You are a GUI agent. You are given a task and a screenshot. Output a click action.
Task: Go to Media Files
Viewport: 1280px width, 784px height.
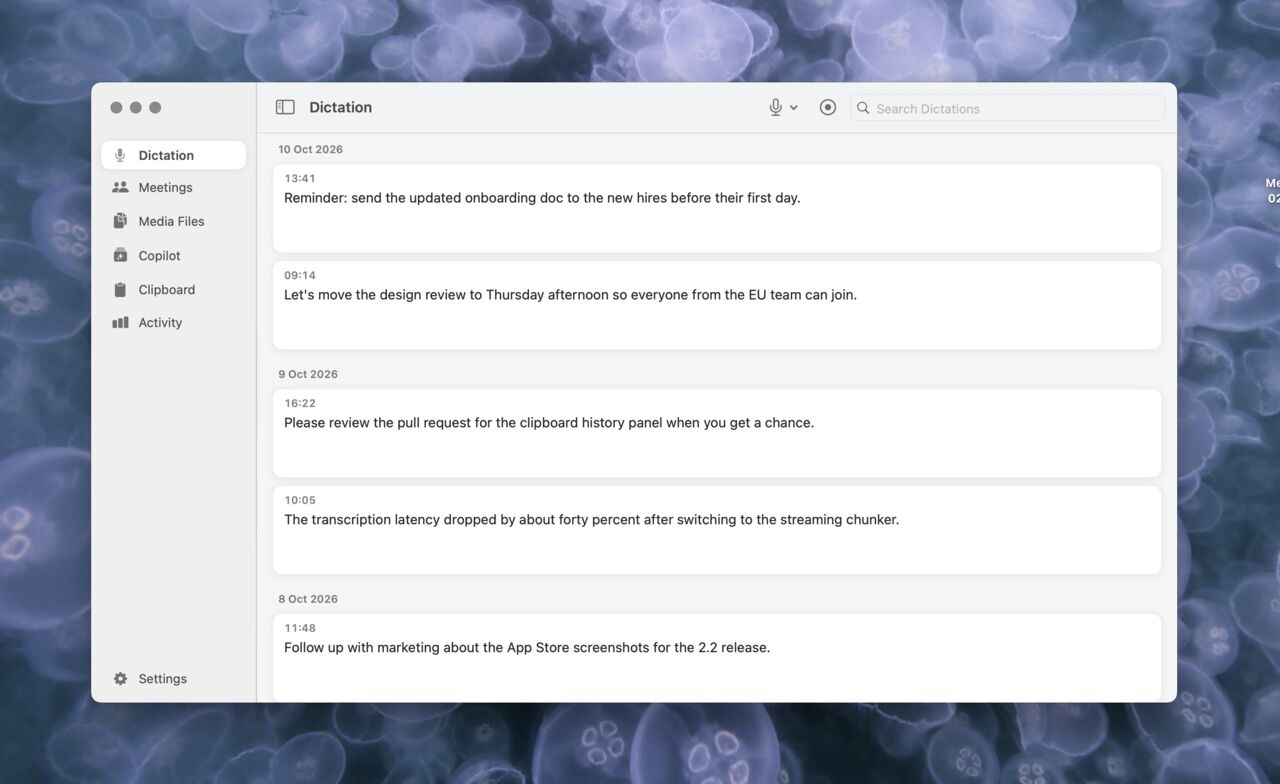pos(173,221)
